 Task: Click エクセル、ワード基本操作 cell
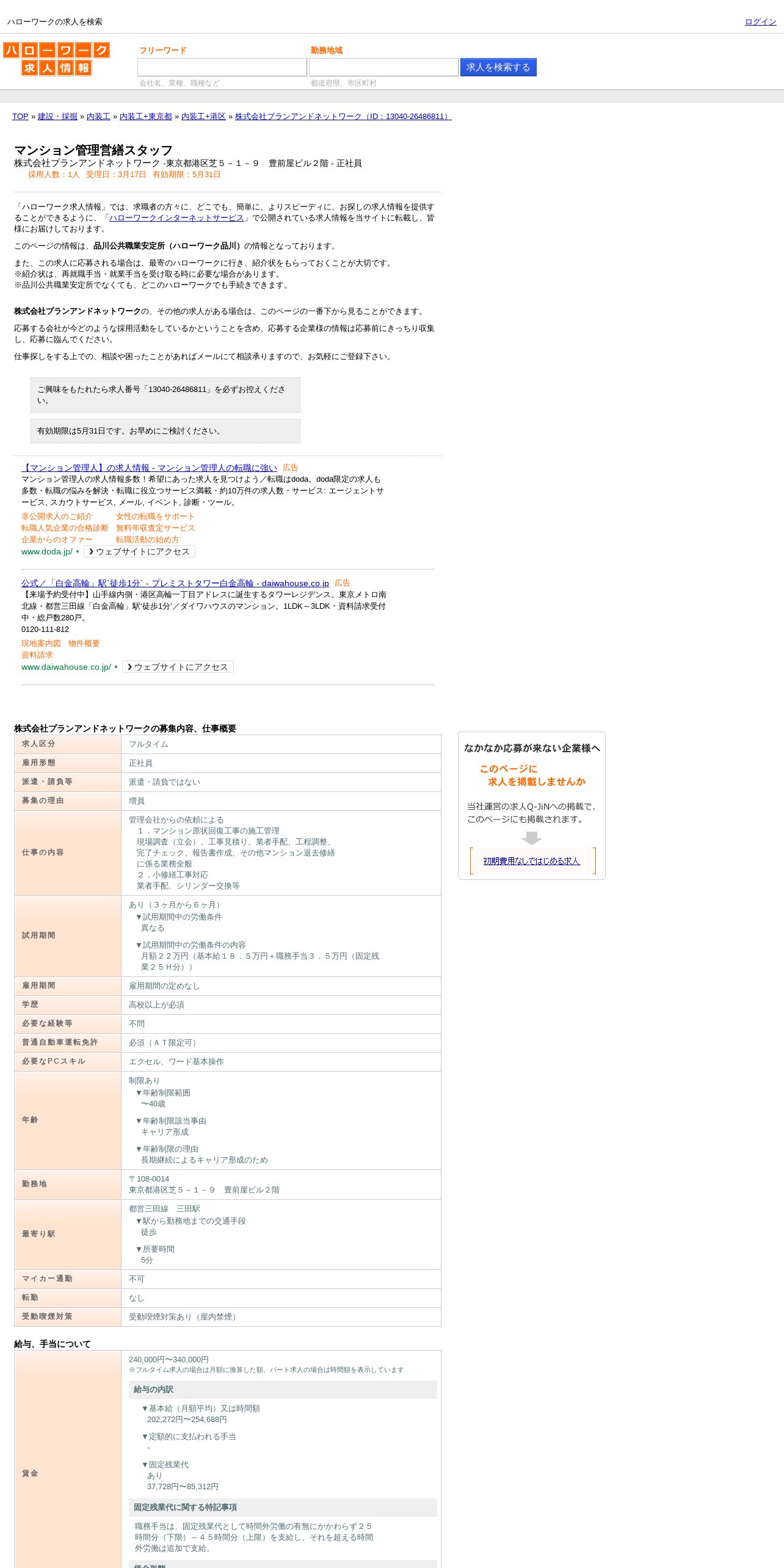click(281, 1062)
